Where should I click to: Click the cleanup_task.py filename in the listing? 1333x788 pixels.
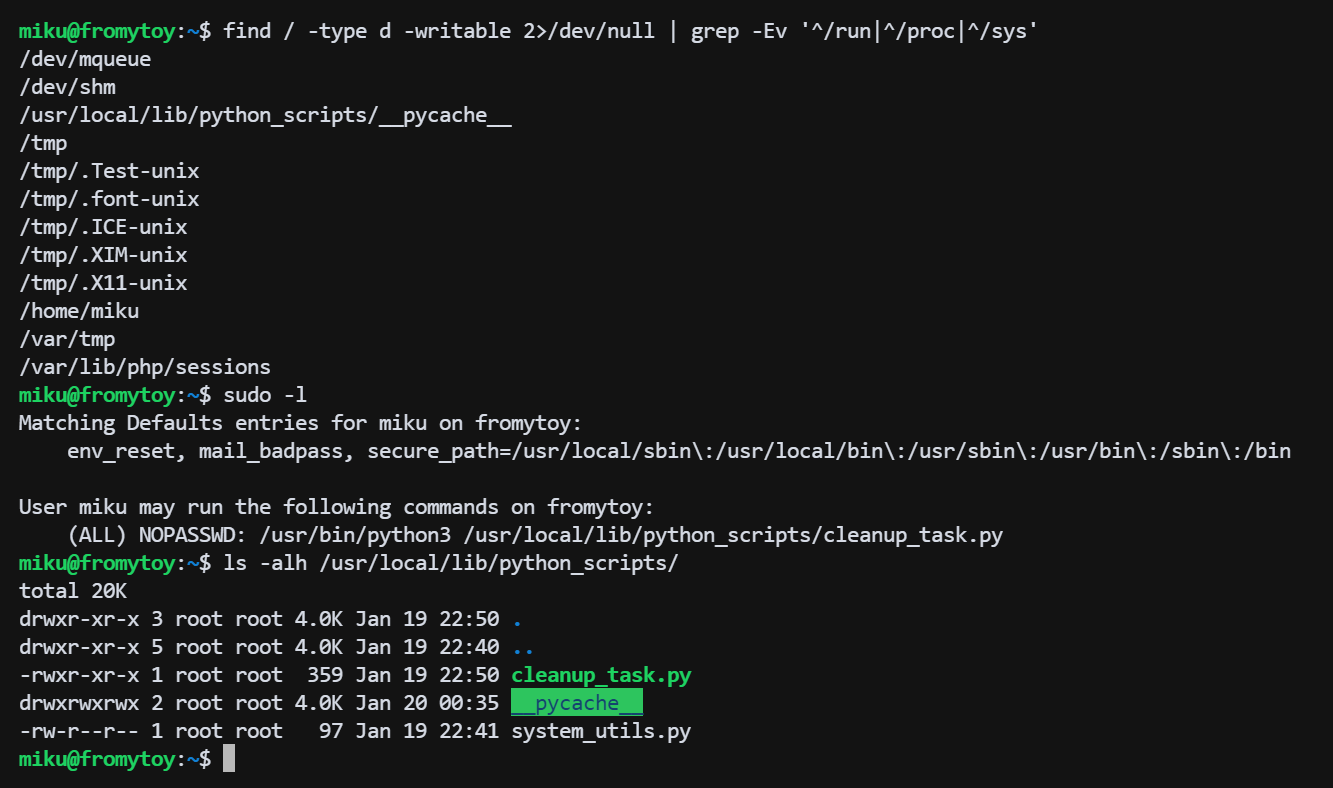(600, 675)
